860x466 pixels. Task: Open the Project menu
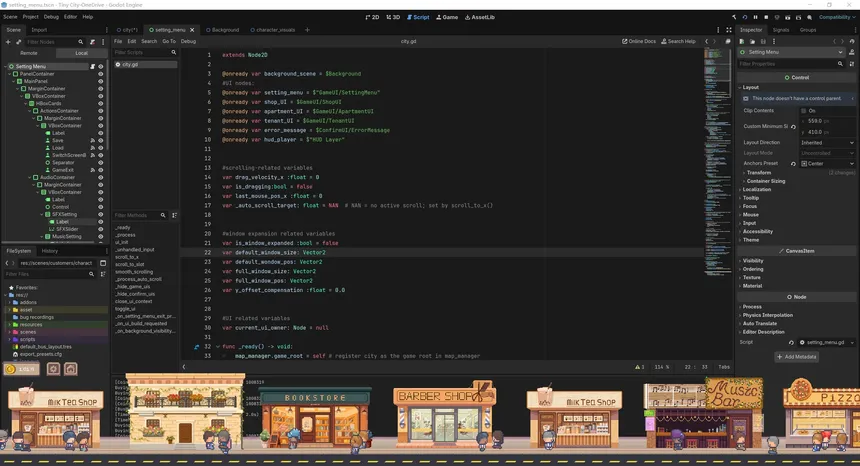tap(31, 17)
